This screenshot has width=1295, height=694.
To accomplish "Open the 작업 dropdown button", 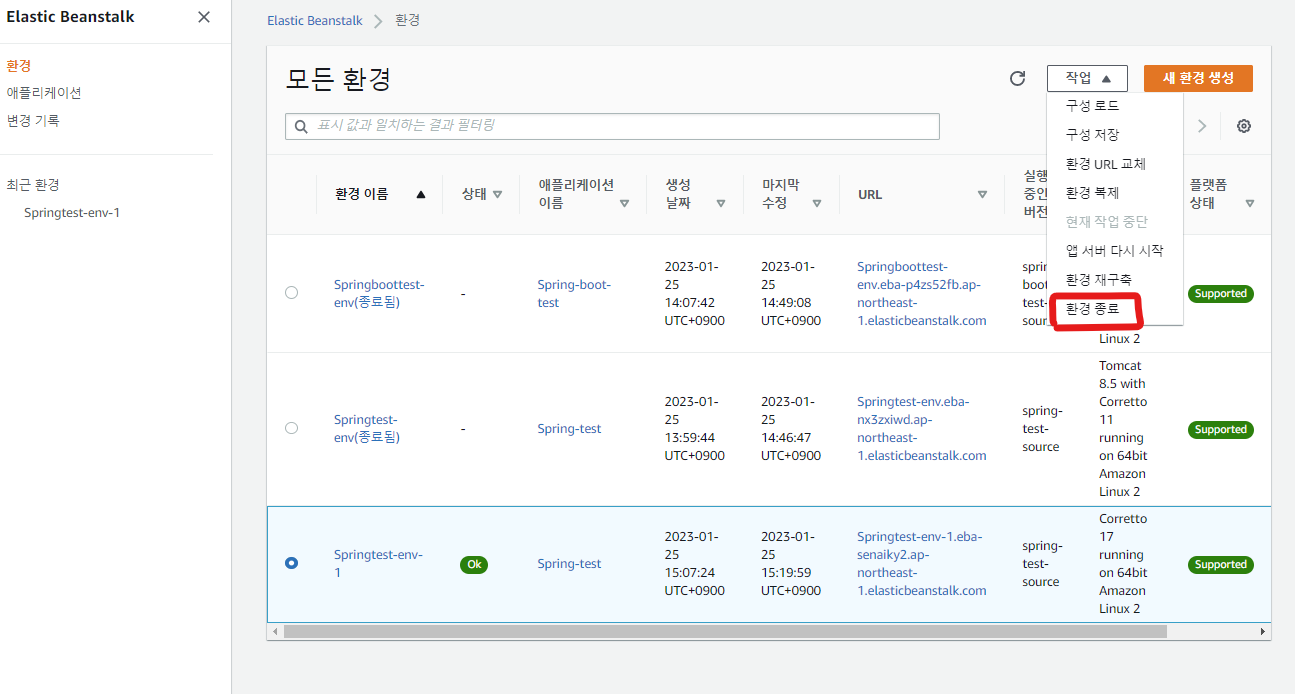I will (x=1087, y=78).
